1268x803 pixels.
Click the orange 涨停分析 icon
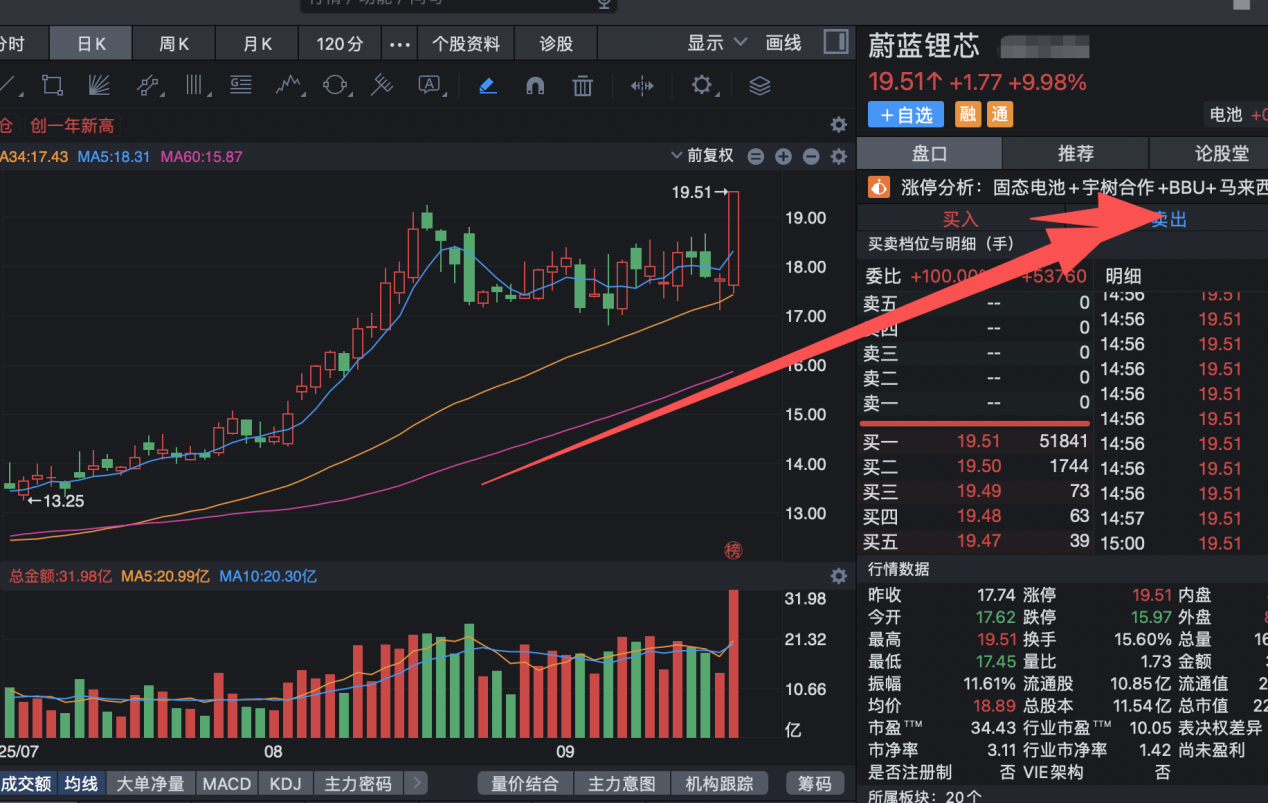point(878,187)
